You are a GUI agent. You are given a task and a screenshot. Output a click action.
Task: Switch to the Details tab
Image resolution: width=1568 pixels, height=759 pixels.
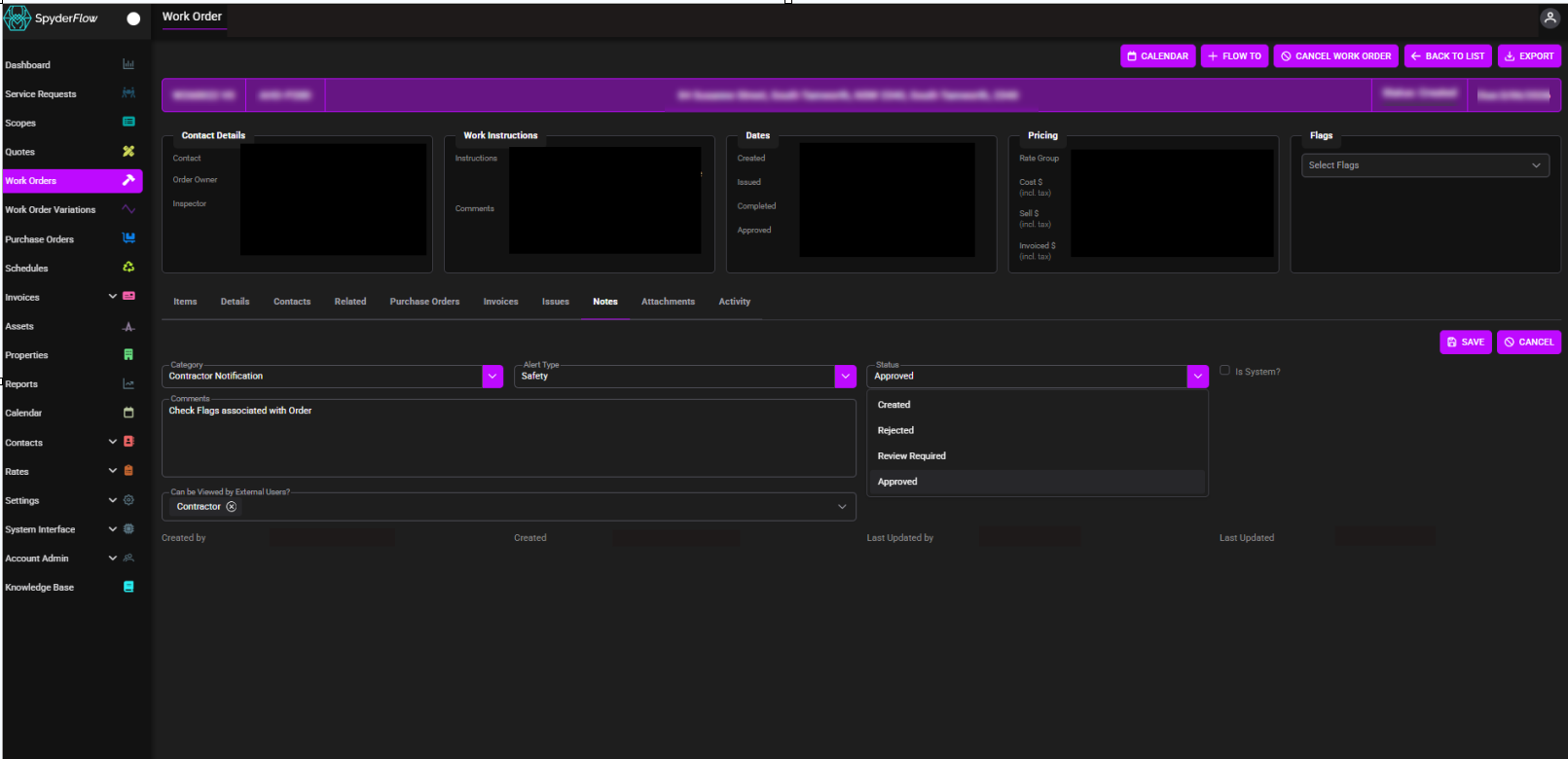235,302
